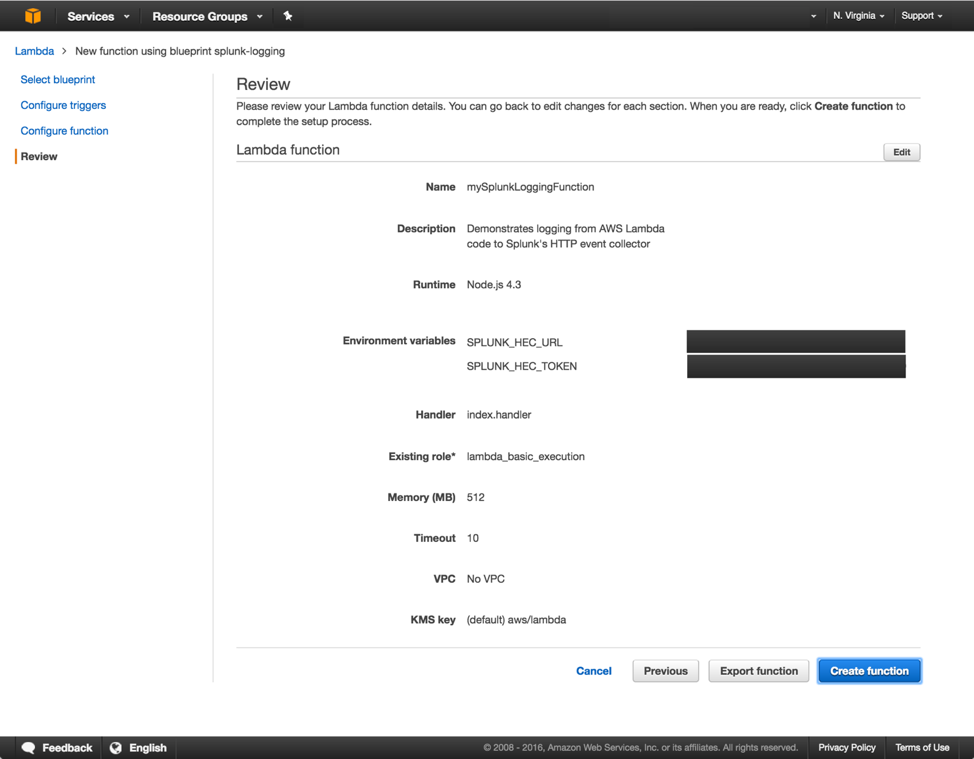974x759 pixels.
Task: Open the Select blueprint step
Action: coord(58,80)
